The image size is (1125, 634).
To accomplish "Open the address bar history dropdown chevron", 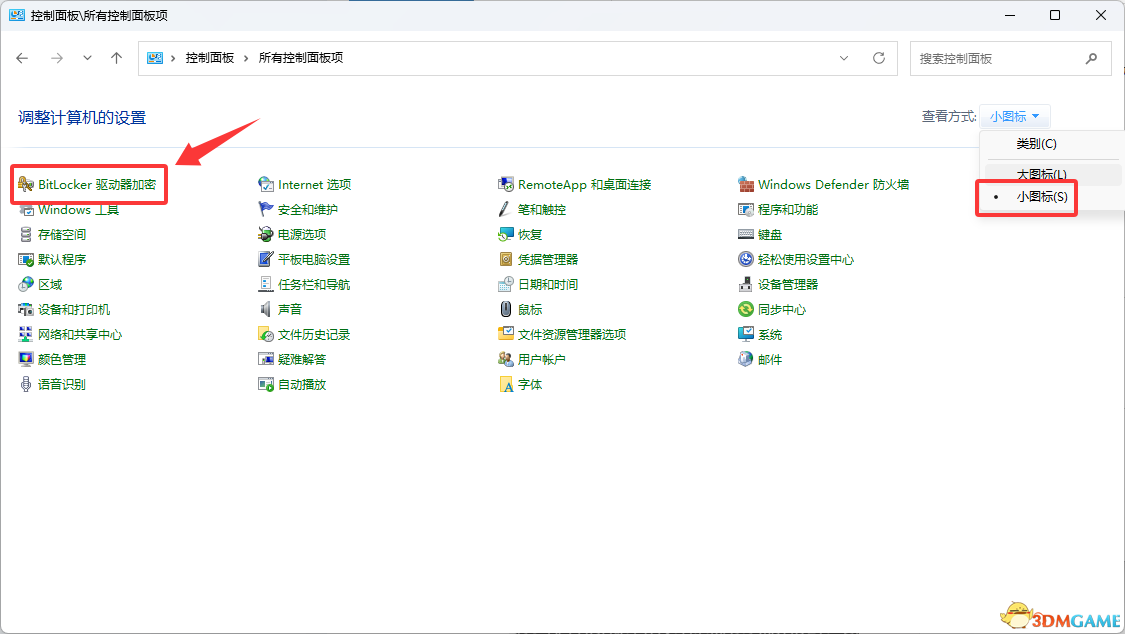I will (x=844, y=58).
